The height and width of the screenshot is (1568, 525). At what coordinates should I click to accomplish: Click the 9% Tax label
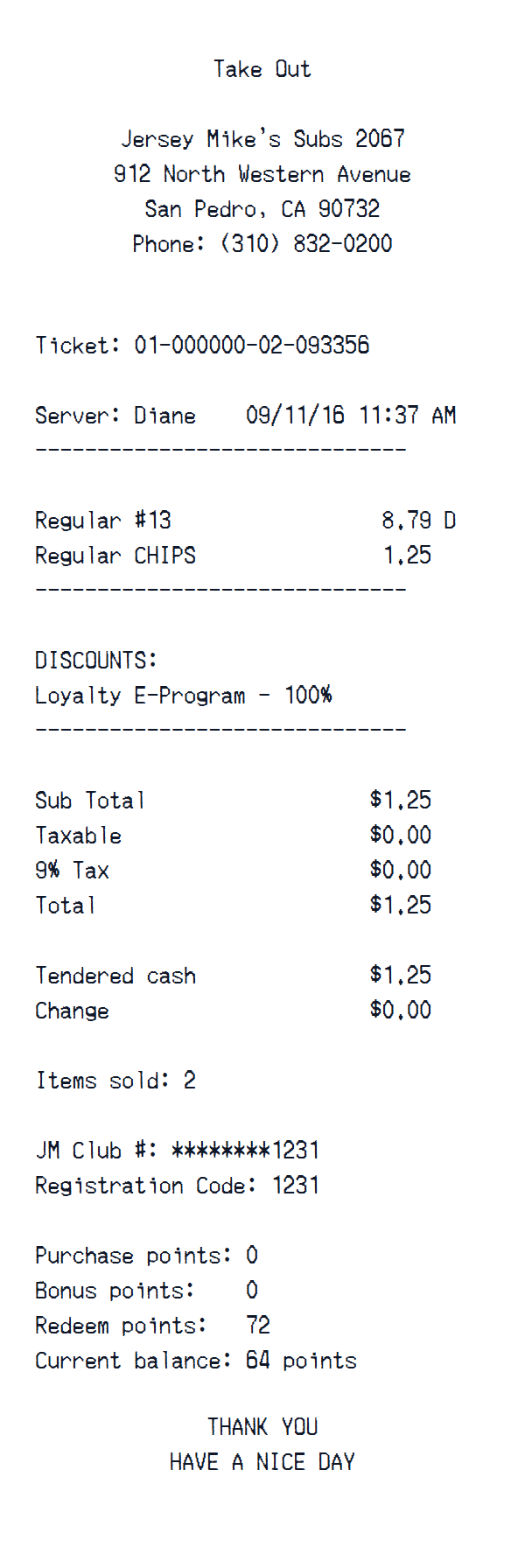click(73, 871)
